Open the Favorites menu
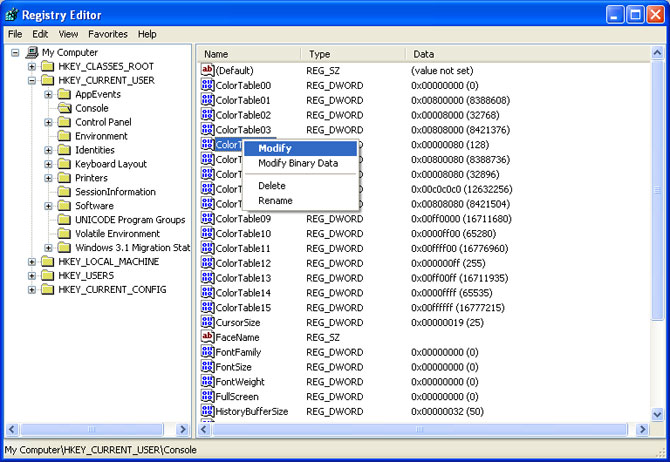Screen dimensions: 670x462 coord(107,34)
